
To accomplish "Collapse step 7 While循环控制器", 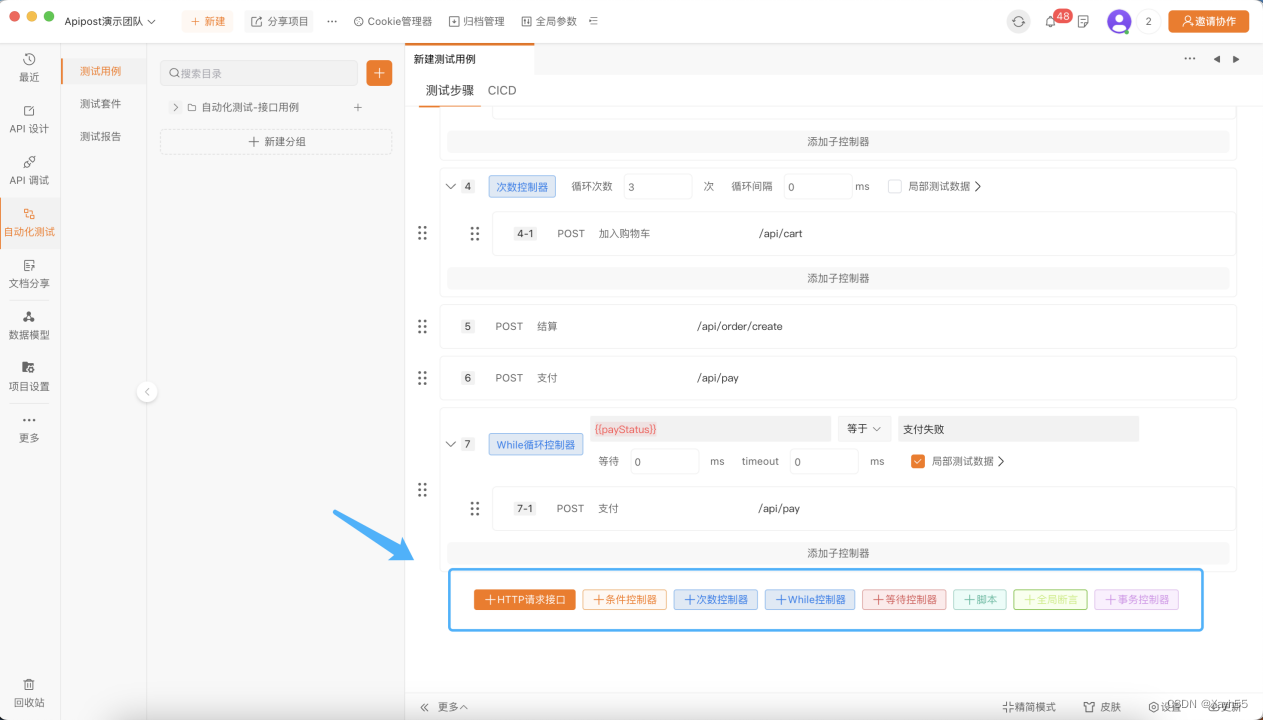I will pos(449,444).
